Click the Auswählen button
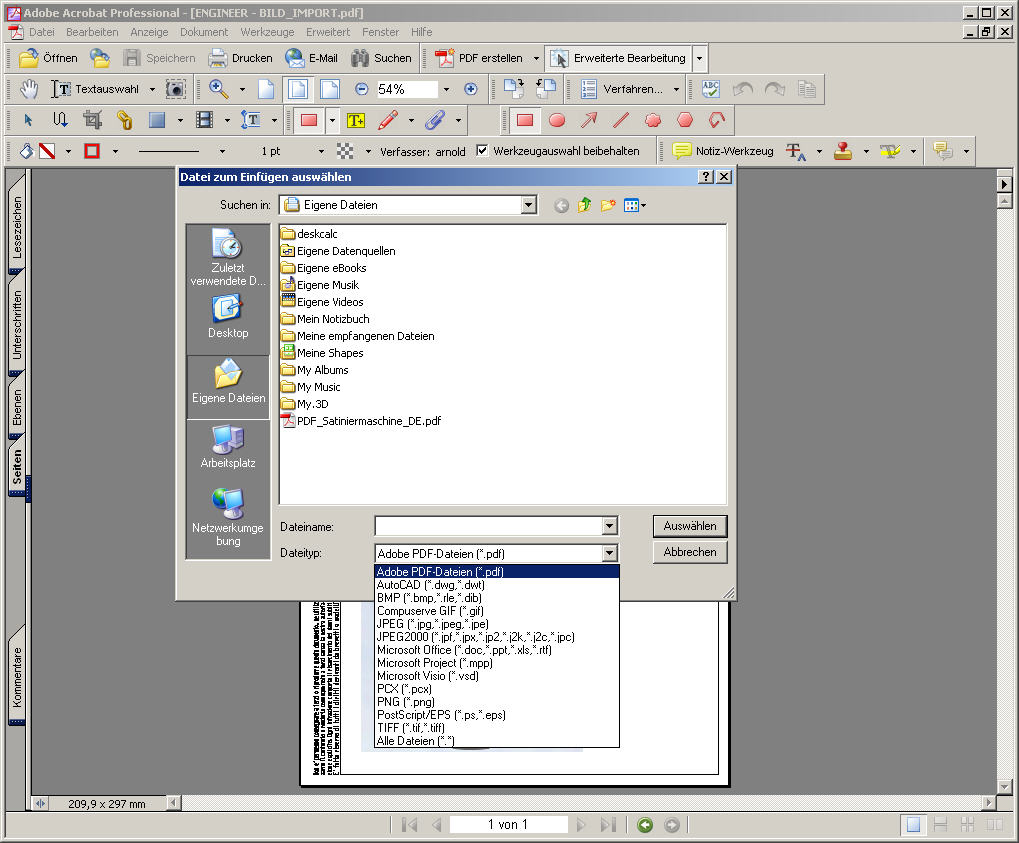Viewport: 1019px width, 843px height. click(x=690, y=526)
